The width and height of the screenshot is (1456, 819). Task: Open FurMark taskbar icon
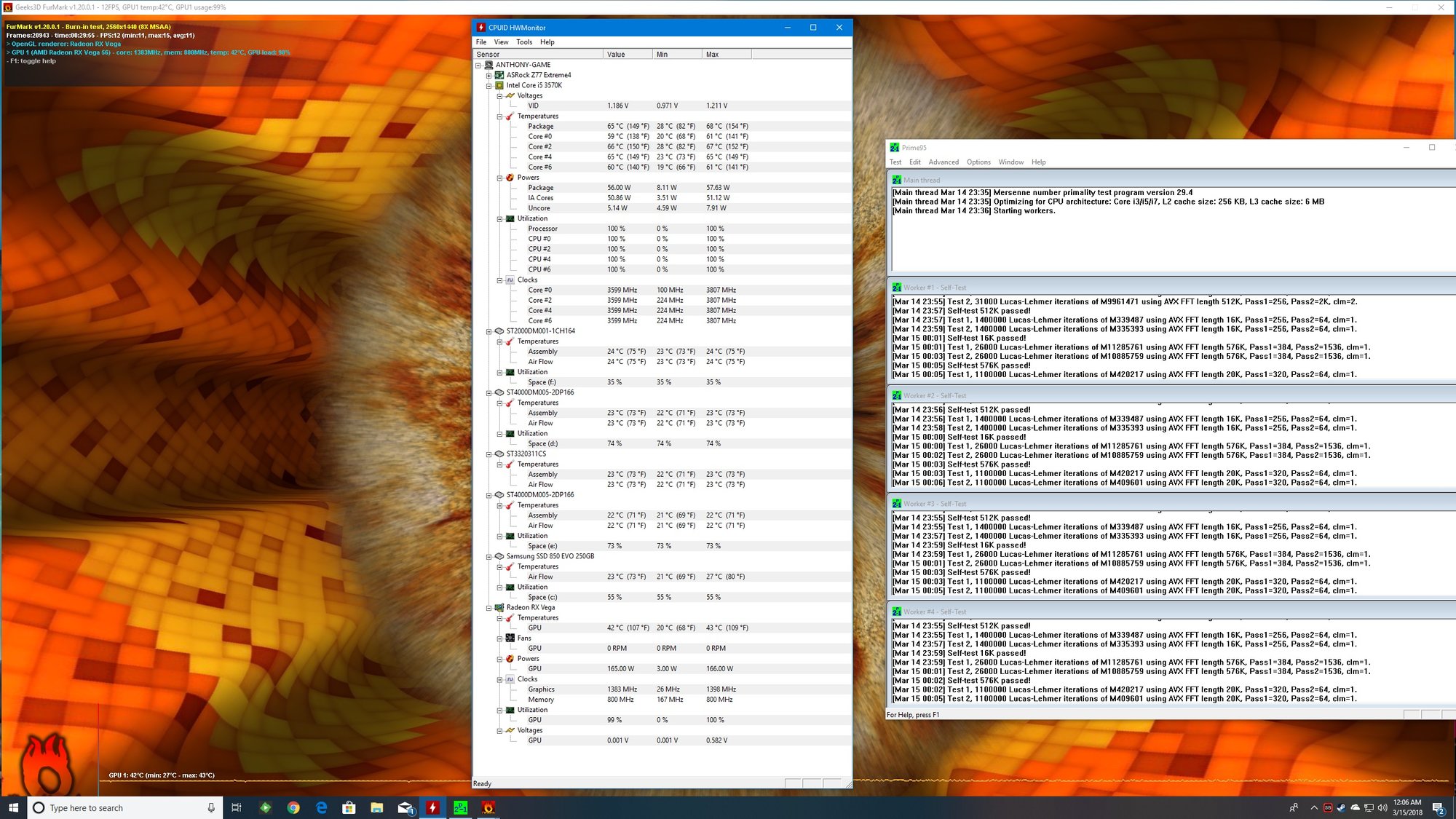point(488,807)
